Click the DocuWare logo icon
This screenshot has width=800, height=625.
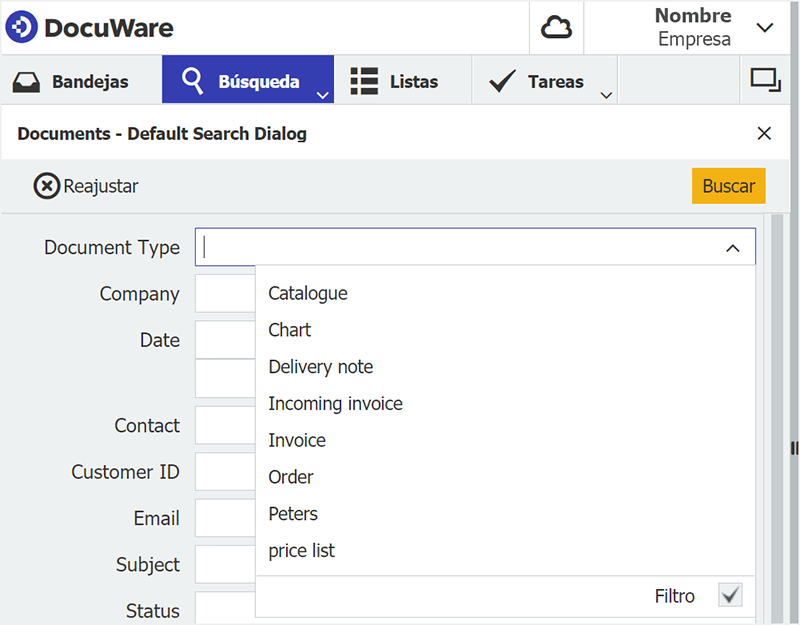click(22, 27)
